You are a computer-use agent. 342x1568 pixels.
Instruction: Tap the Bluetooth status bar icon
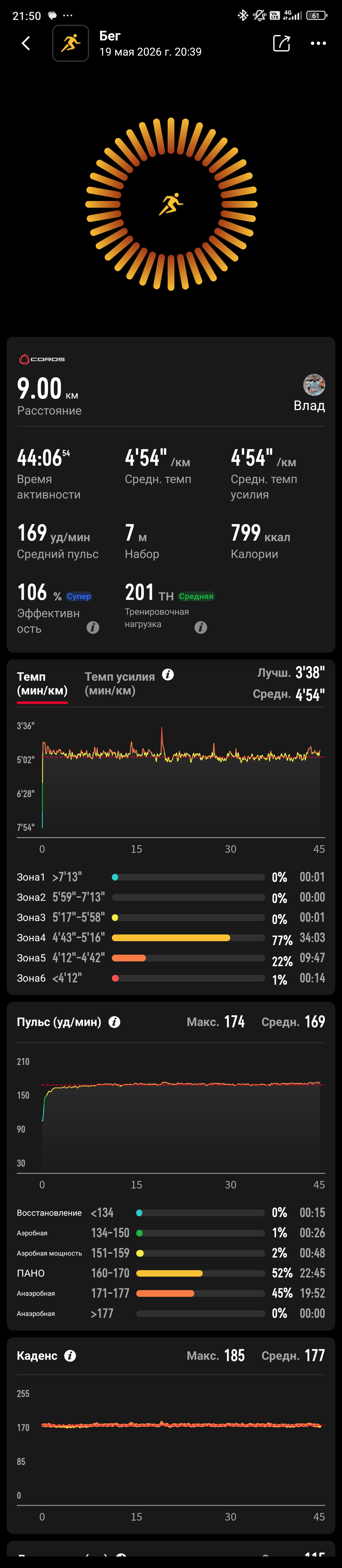tap(242, 15)
